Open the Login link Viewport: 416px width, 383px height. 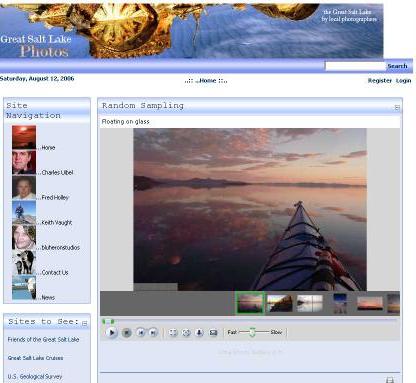[x=403, y=80]
